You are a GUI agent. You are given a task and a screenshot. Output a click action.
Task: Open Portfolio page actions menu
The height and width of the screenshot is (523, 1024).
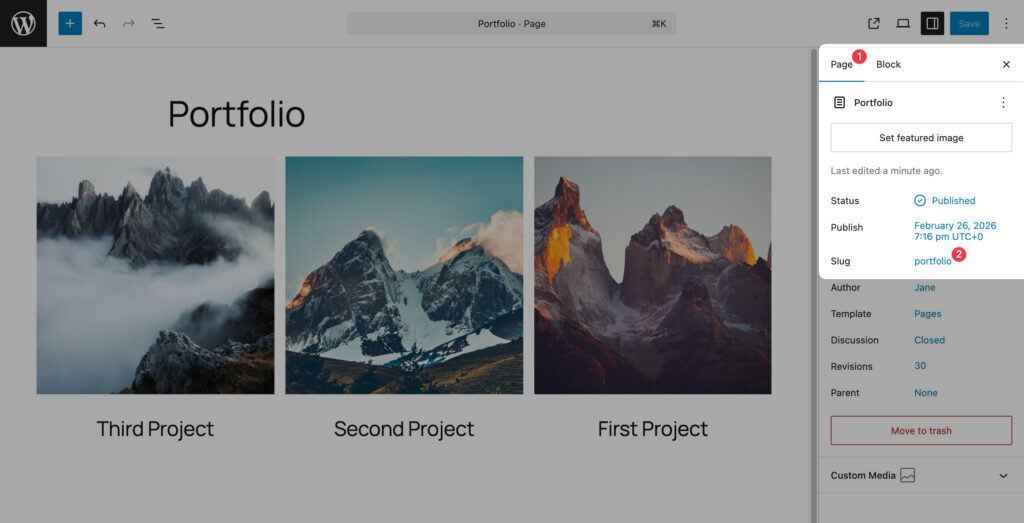(x=1003, y=102)
